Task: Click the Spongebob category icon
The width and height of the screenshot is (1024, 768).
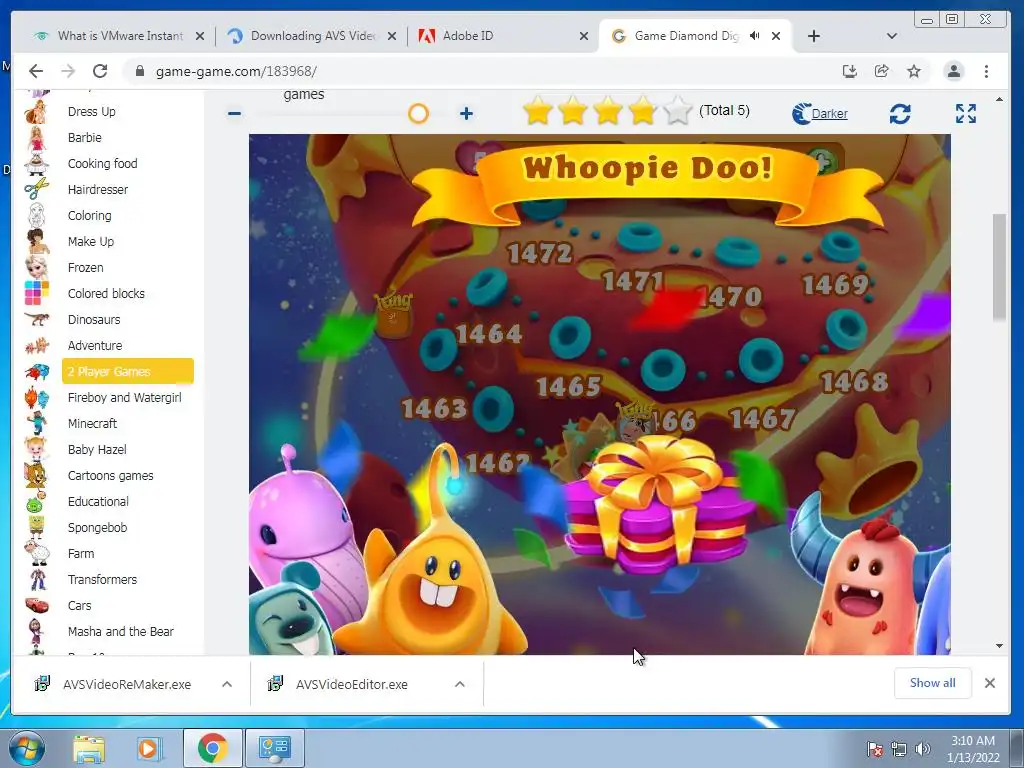Action: (x=36, y=528)
